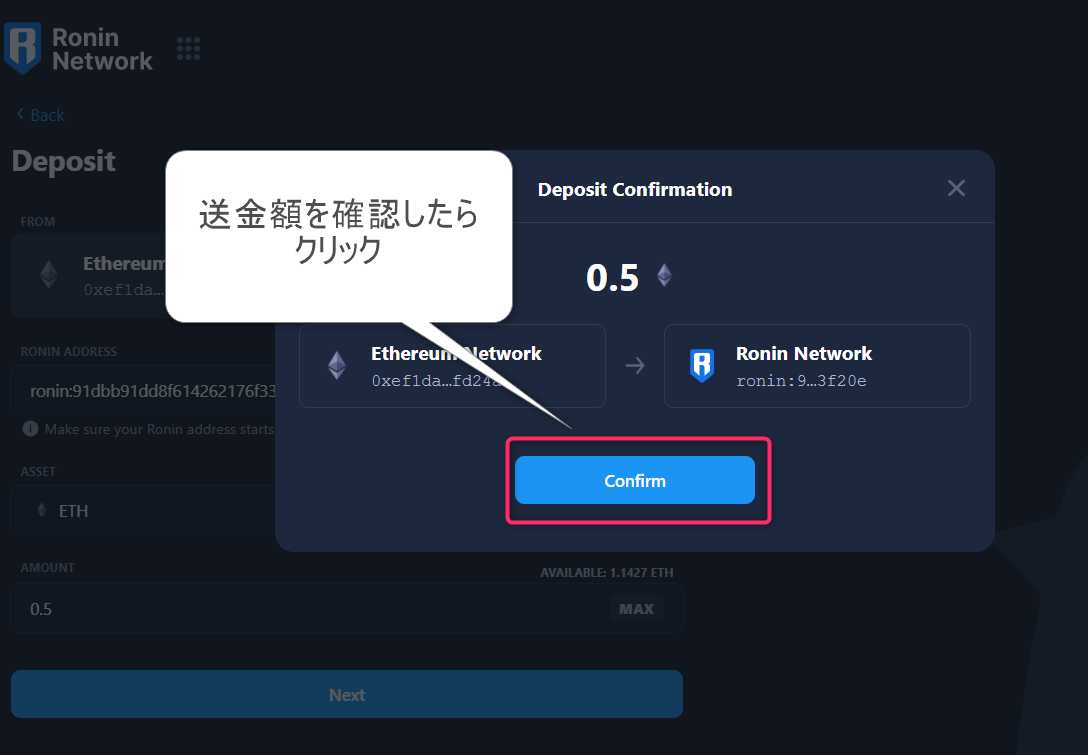
Task: Click the Confirm button in the dialog
Action: point(634,480)
